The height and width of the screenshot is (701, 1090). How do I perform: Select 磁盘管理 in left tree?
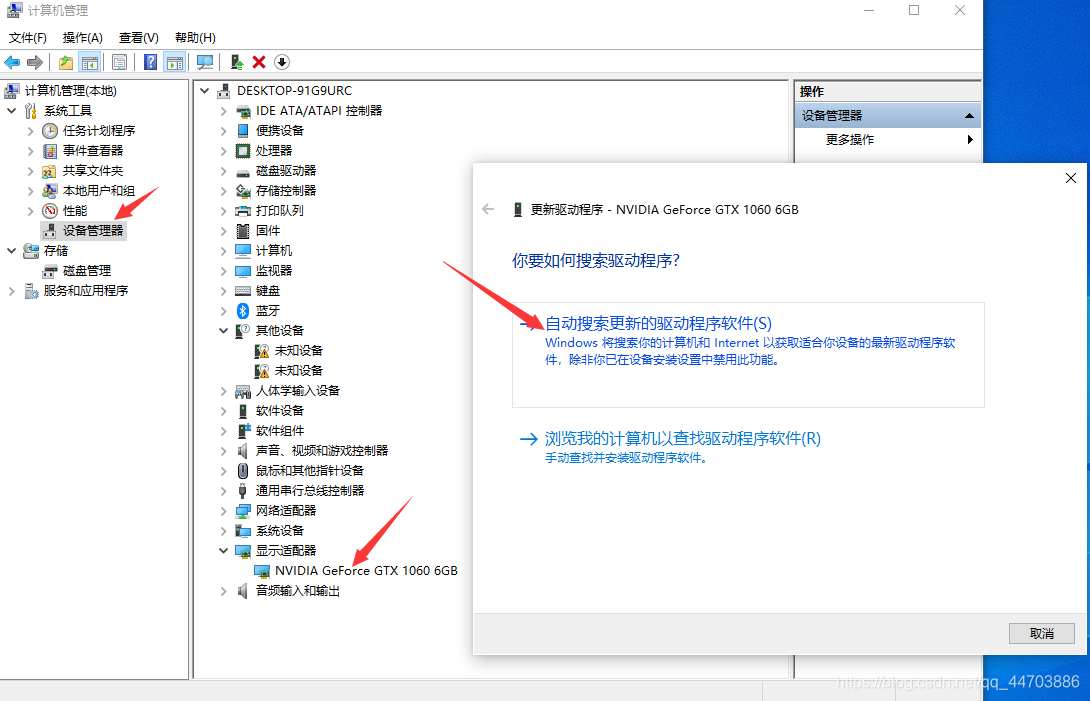tap(87, 271)
